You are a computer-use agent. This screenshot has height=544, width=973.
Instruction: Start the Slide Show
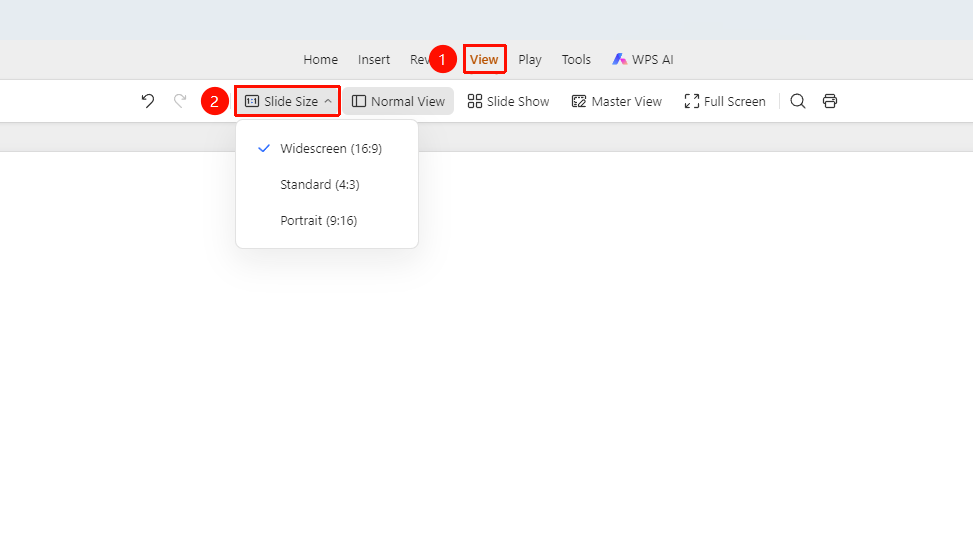[508, 101]
